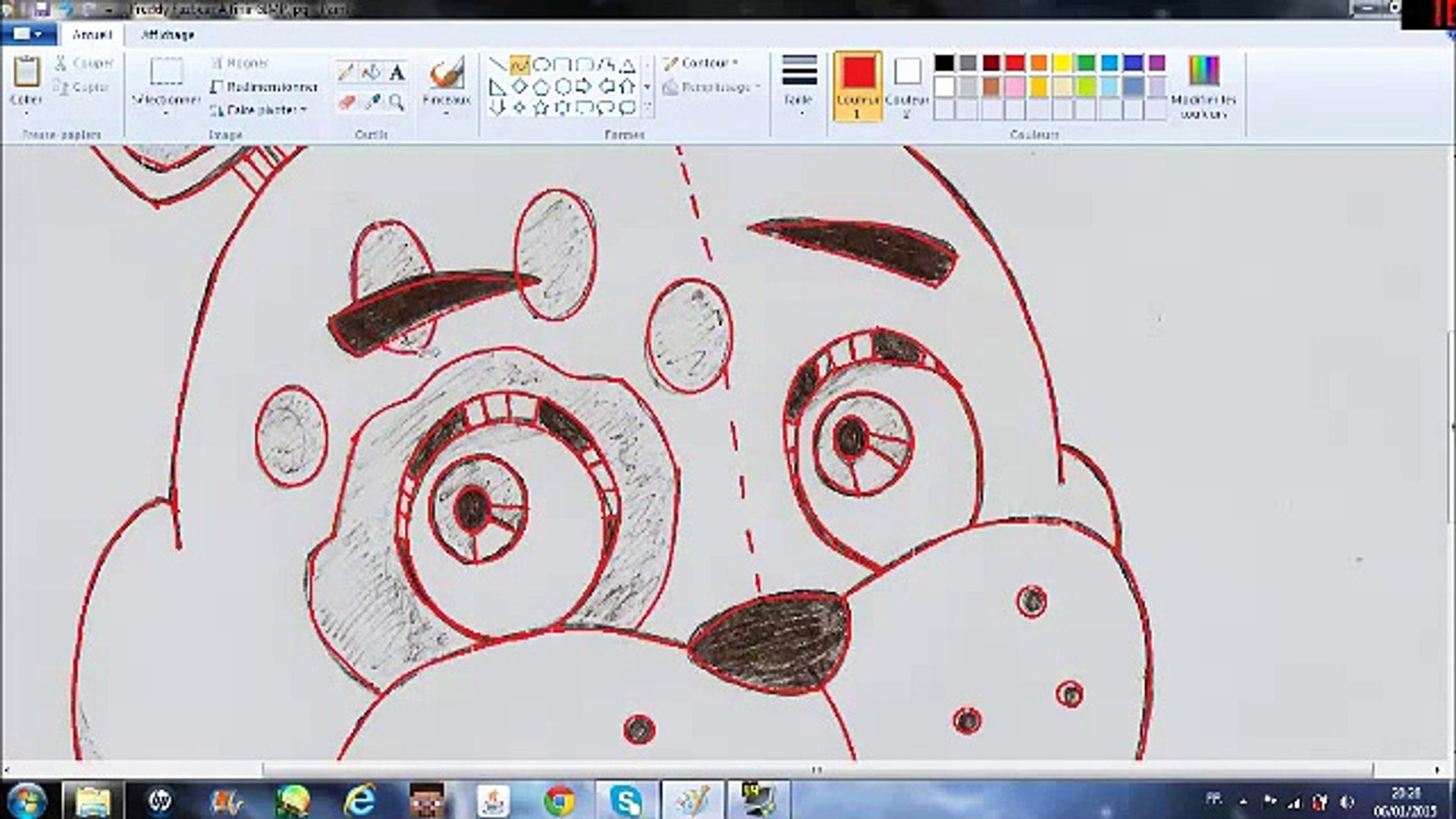
Task: Open the Contour outline dropdown
Action: [x=701, y=63]
